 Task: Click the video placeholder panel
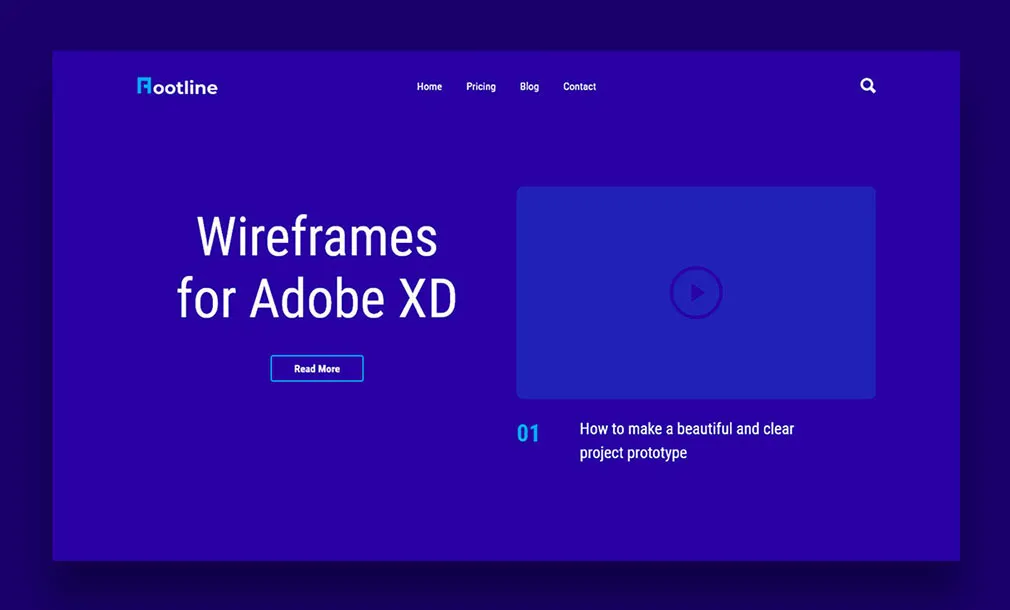(696, 292)
